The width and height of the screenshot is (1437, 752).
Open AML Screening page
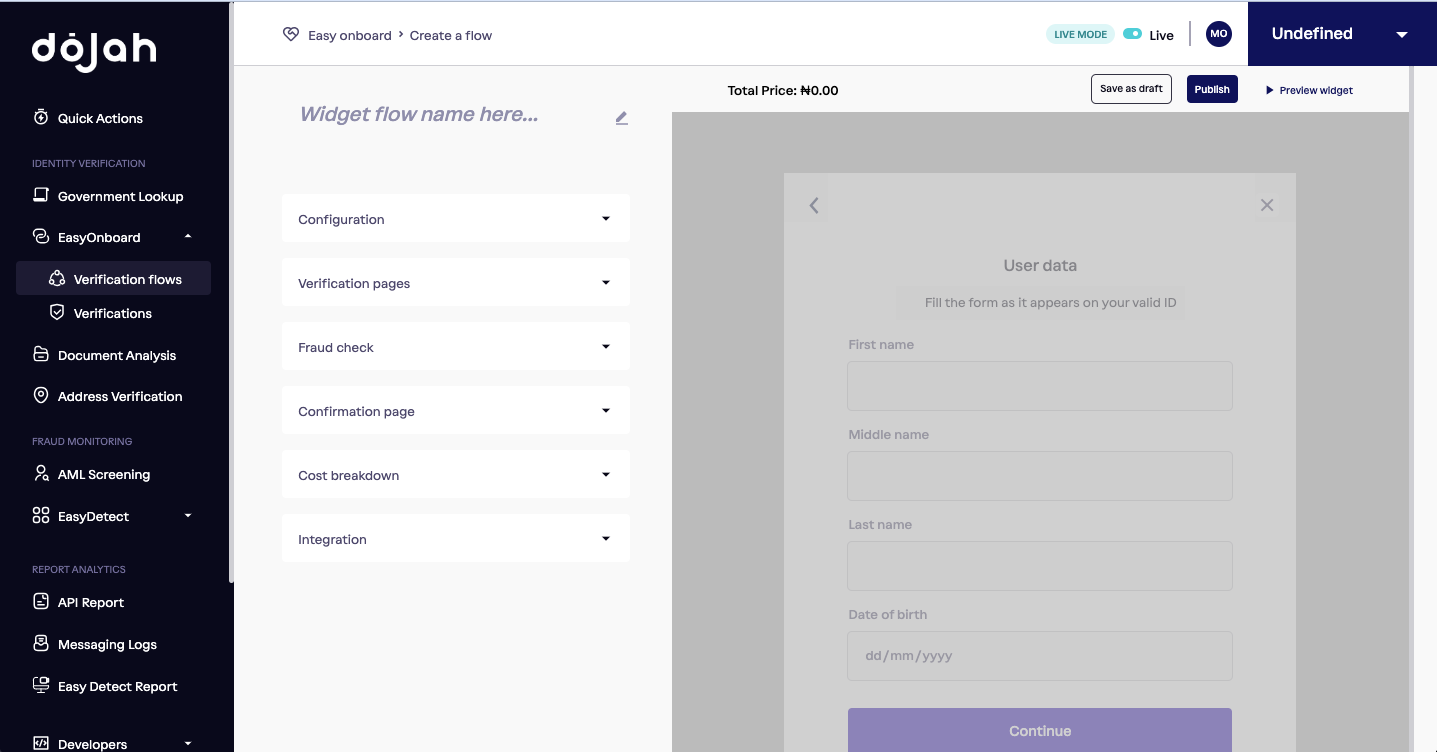coord(104,474)
